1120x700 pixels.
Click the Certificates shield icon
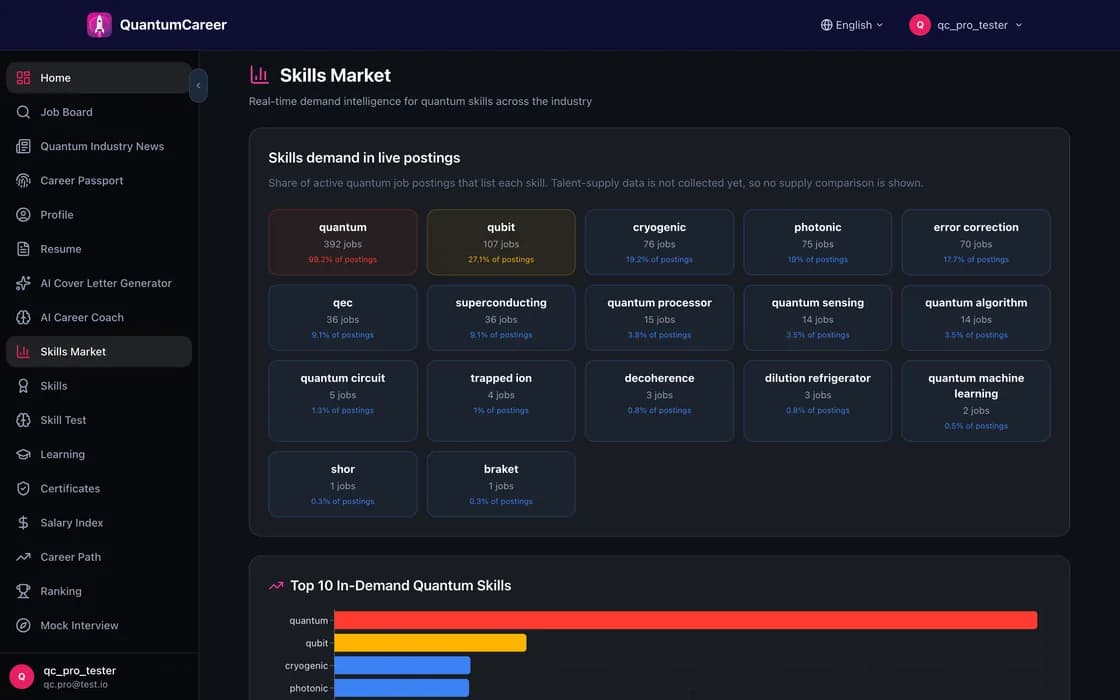(x=24, y=489)
